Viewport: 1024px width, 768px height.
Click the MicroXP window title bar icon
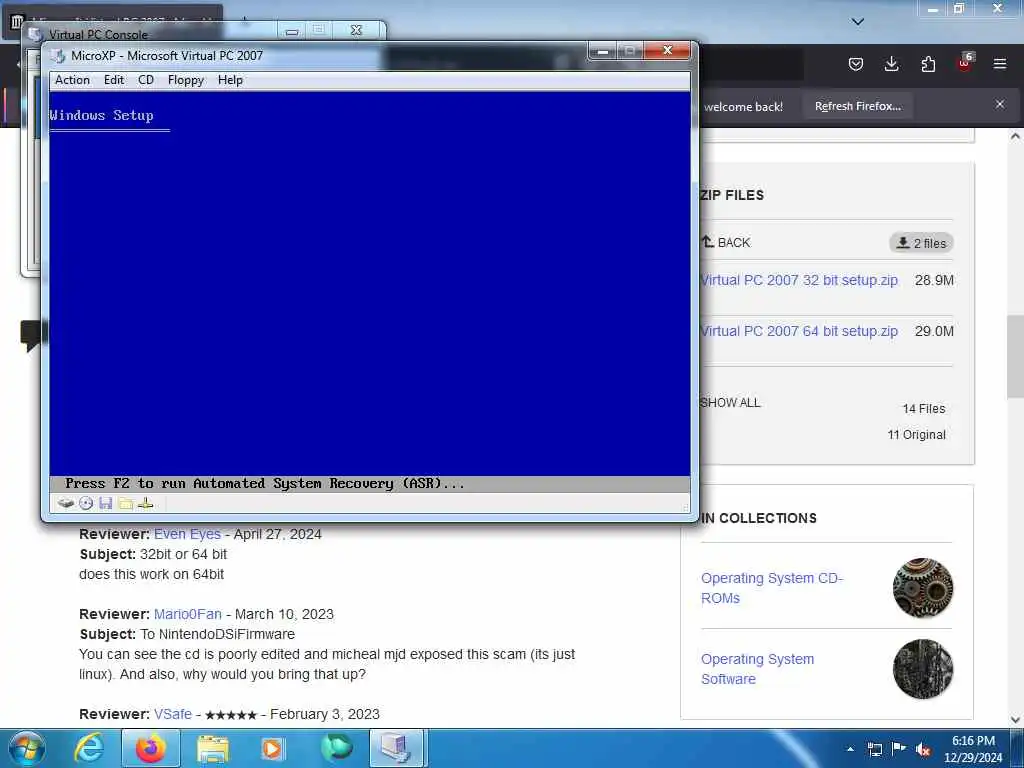tap(59, 56)
